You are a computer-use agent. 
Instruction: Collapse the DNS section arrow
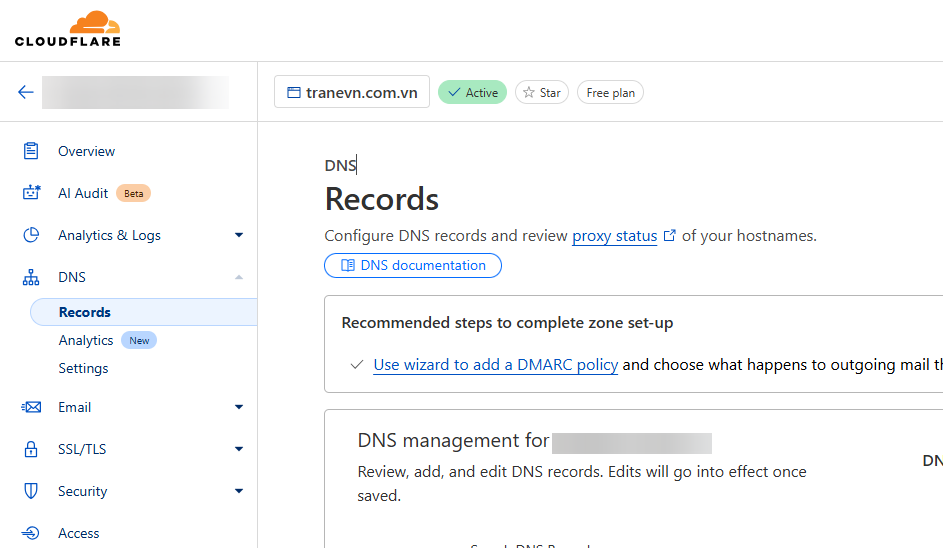239,277
